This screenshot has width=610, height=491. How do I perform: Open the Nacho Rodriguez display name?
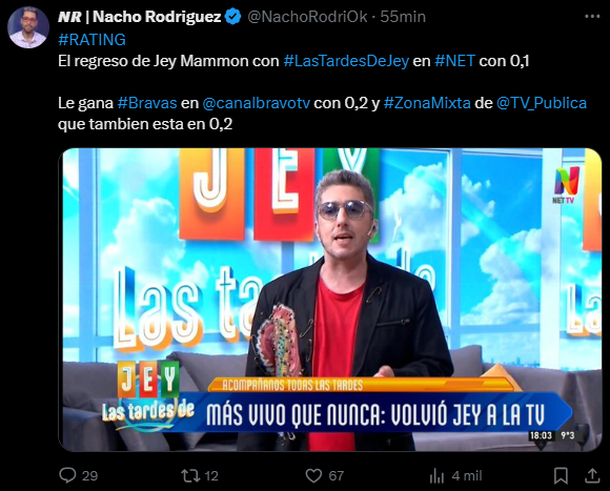pyautogui.click(x=139, y=17)
